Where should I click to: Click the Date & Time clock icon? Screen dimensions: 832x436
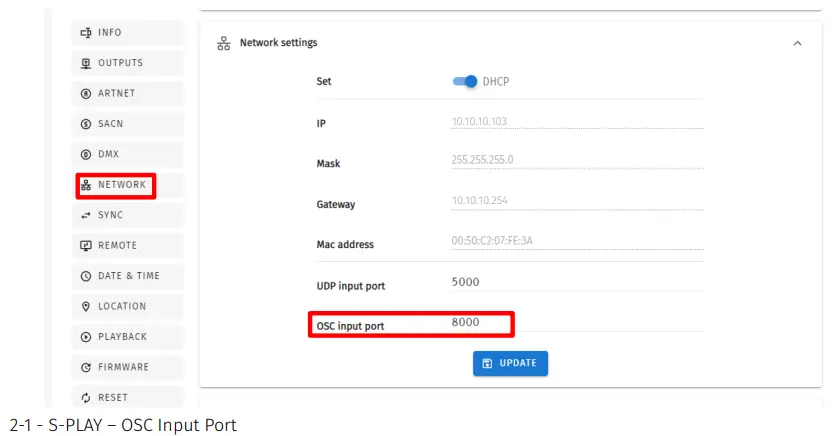pos(86,276)
